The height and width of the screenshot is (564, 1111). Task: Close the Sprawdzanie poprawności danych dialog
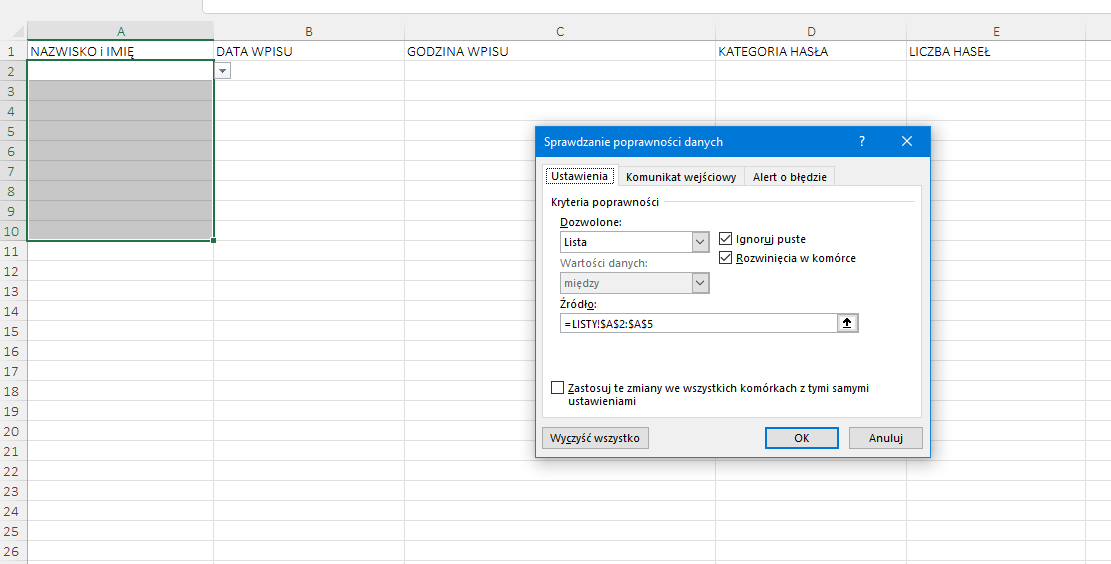click(x=907, y=142)
